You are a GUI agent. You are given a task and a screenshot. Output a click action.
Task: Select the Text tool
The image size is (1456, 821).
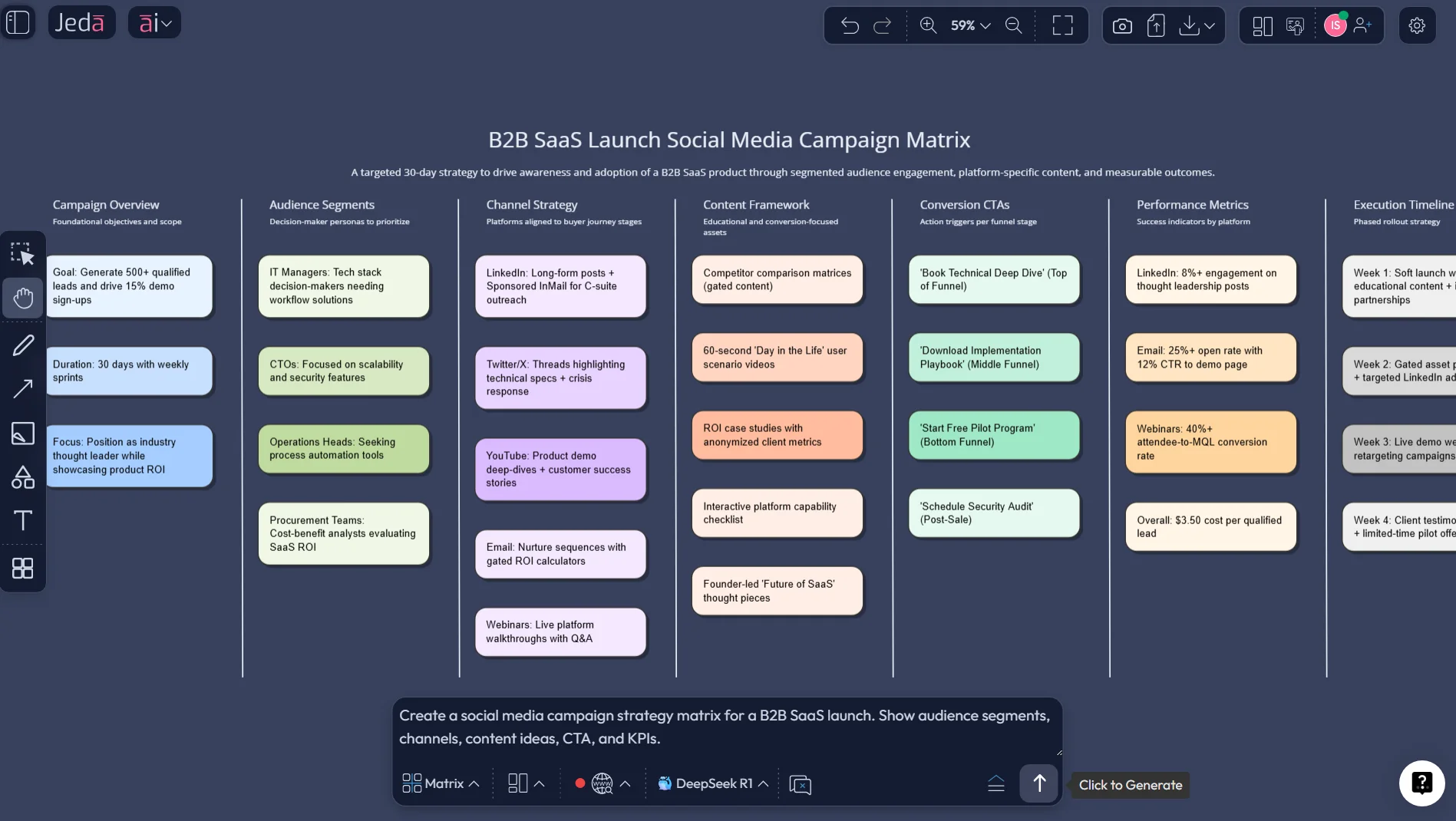tap(23, 520)
